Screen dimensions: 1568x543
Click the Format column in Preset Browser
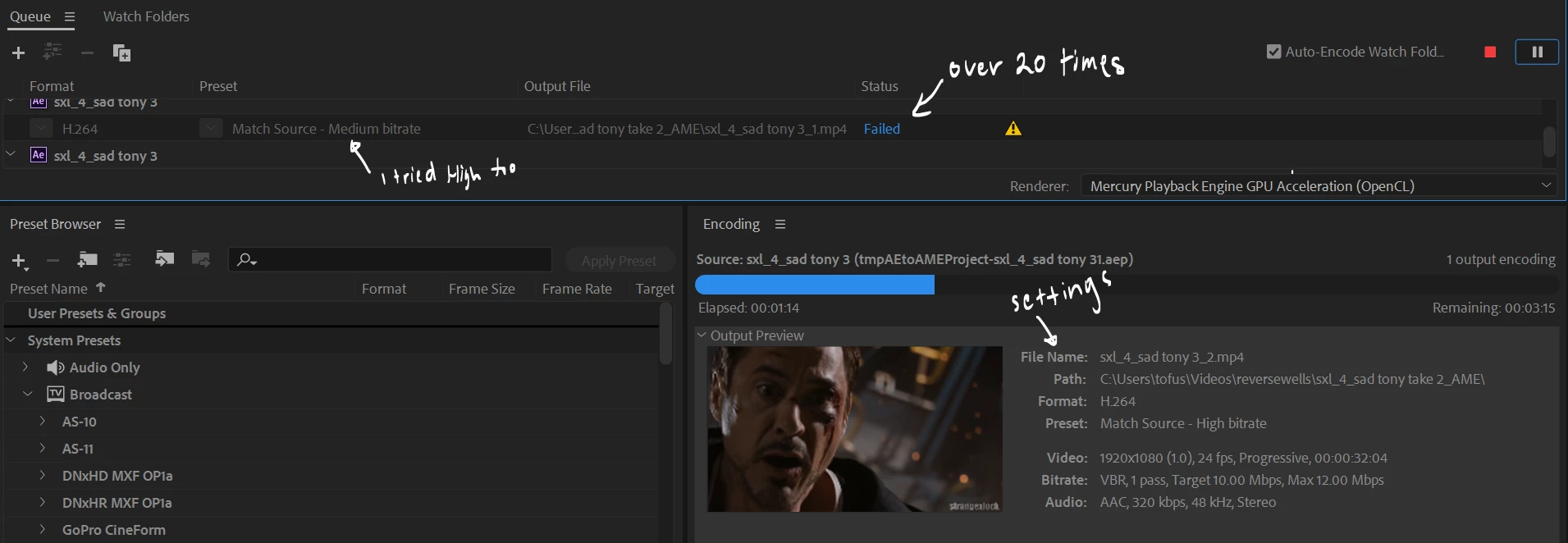[384, 289]
